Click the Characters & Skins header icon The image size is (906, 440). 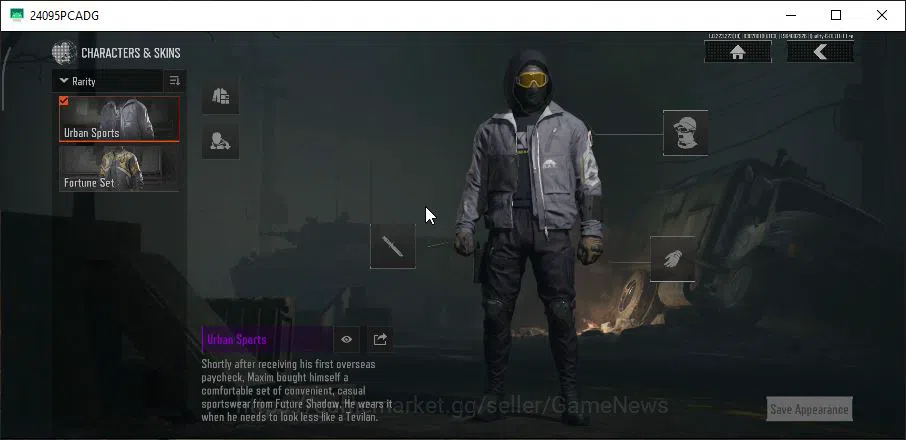64,53
